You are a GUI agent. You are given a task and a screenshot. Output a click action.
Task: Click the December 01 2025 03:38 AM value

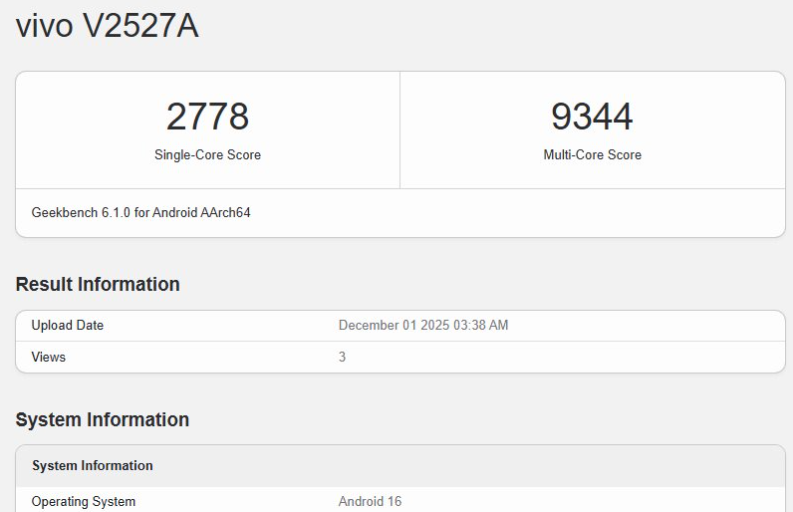(x=423, y=325)
